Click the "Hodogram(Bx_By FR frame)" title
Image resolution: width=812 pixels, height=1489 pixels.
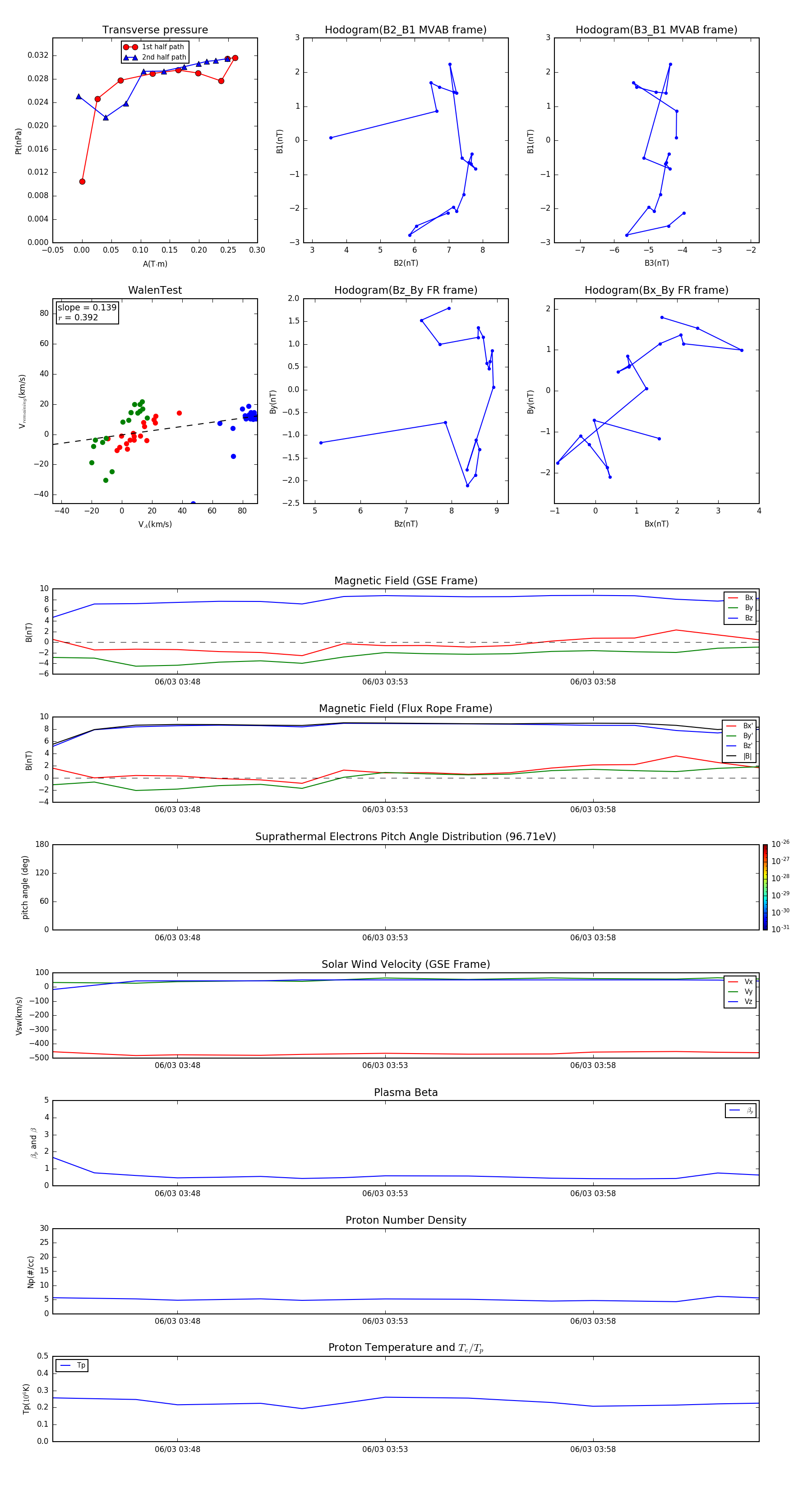point(656,290)
